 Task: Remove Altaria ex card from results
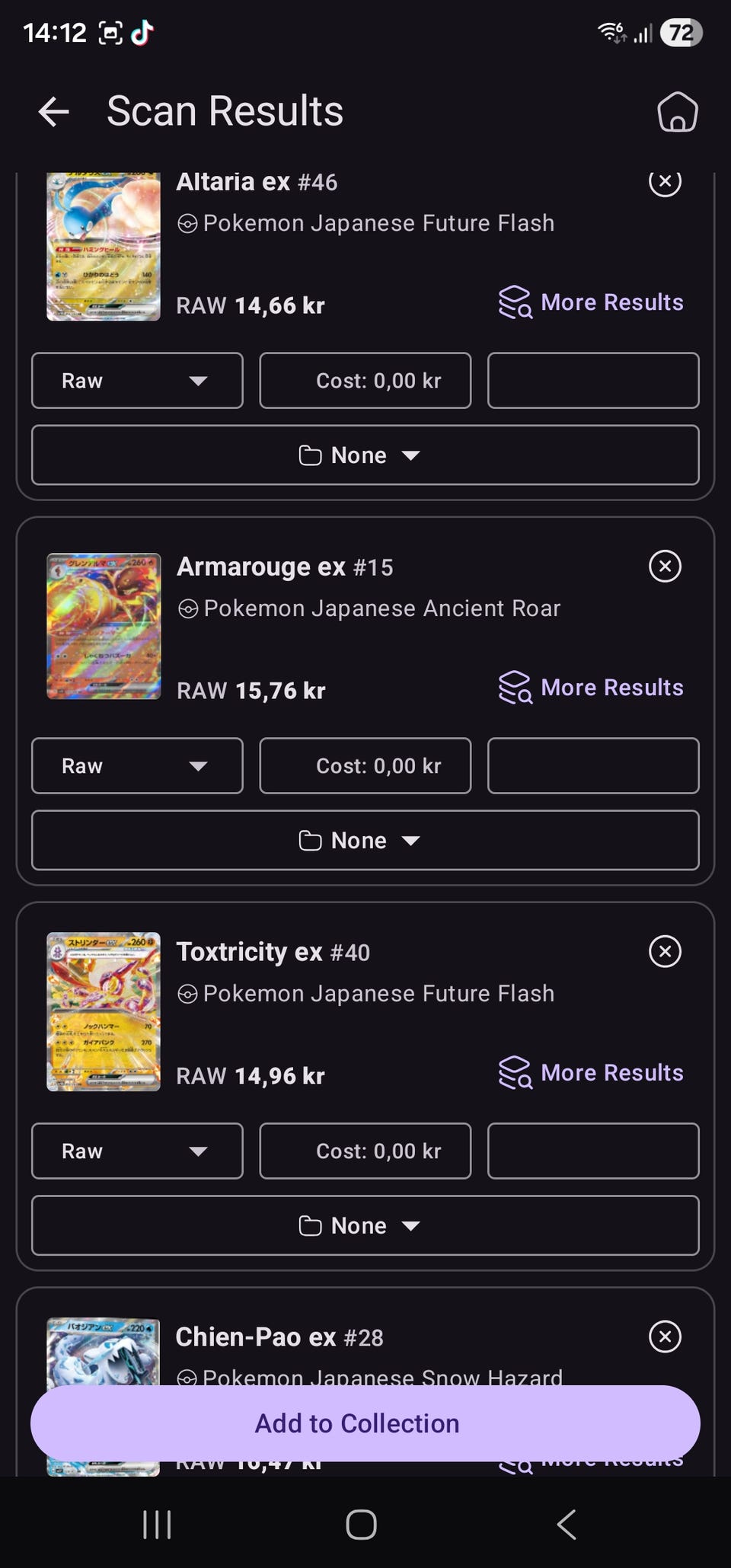665,181
